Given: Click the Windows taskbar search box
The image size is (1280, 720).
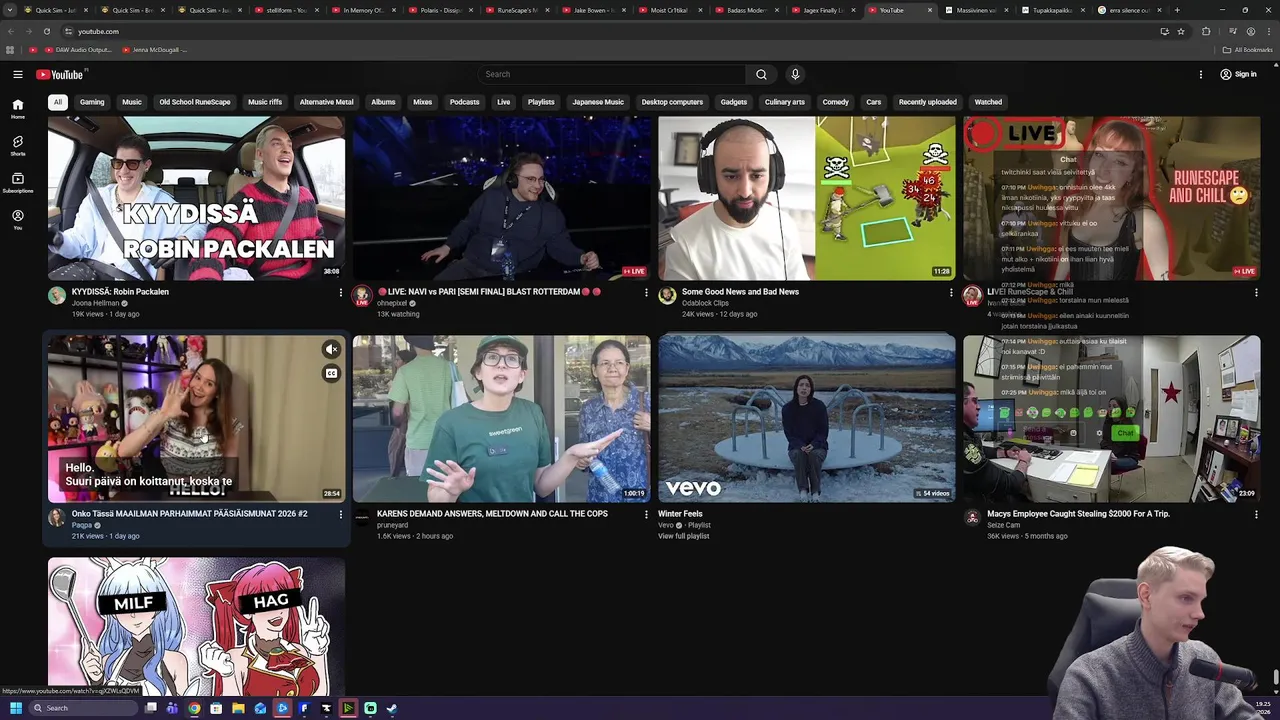Looking at the screenshot, I should [x=84, y=708].
